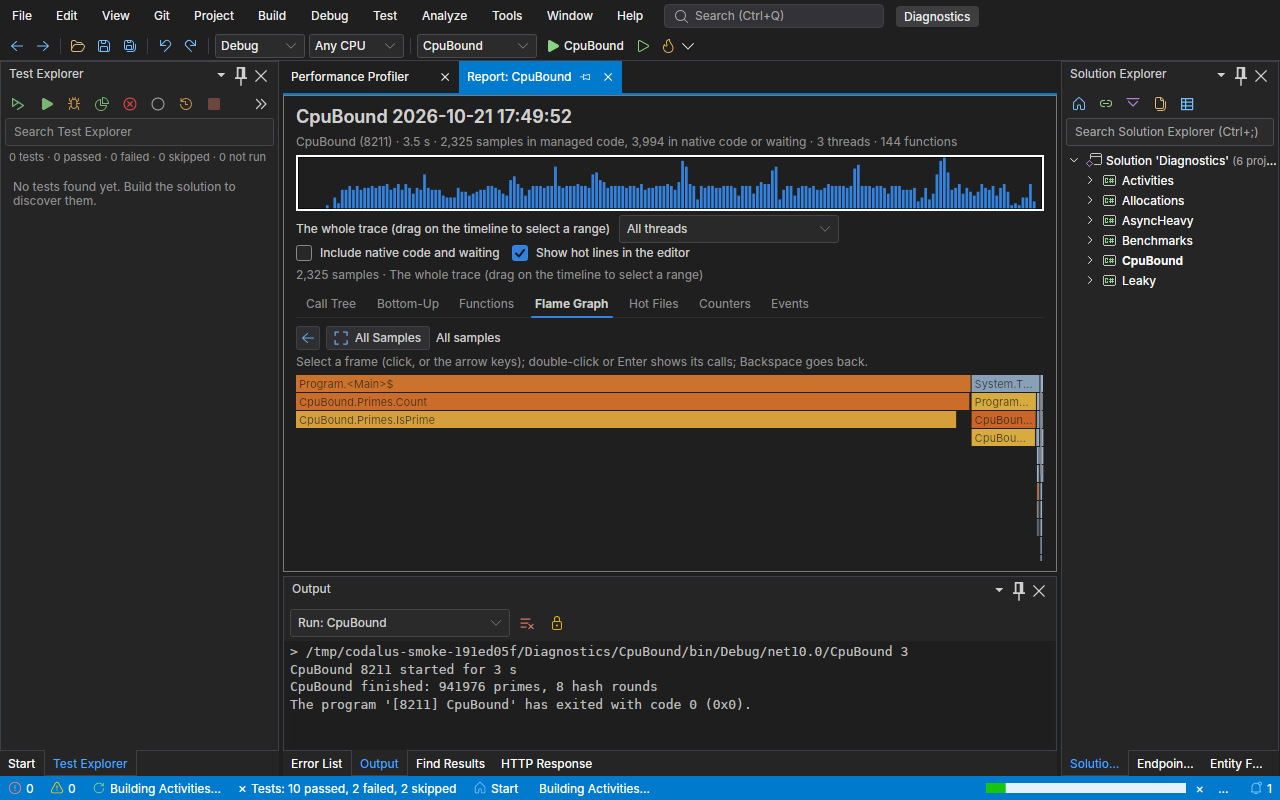
Task: Undo the last action via toolbar
Action: [165, 46]
